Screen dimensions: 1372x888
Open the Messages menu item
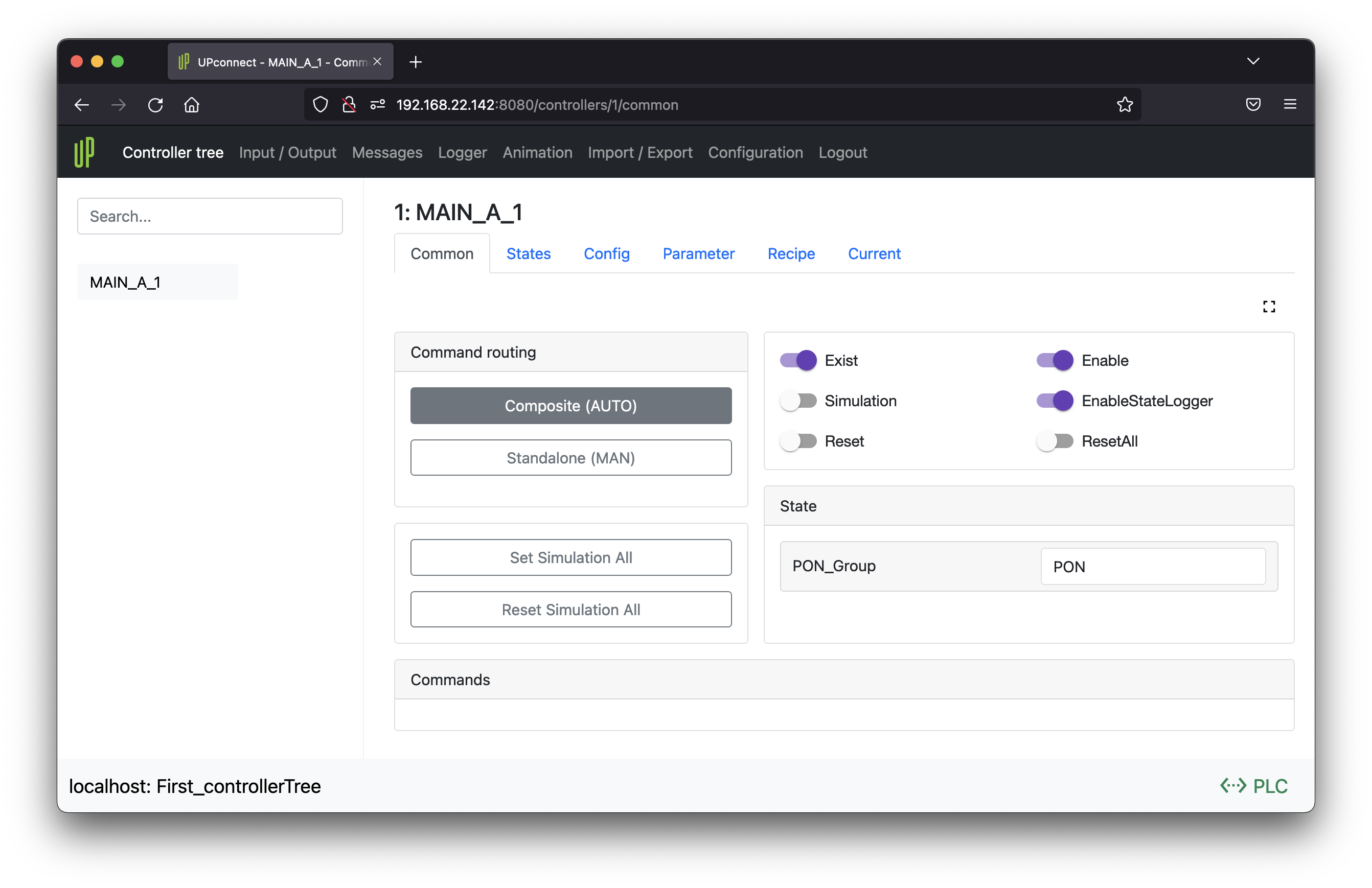[x=387, y=152]
